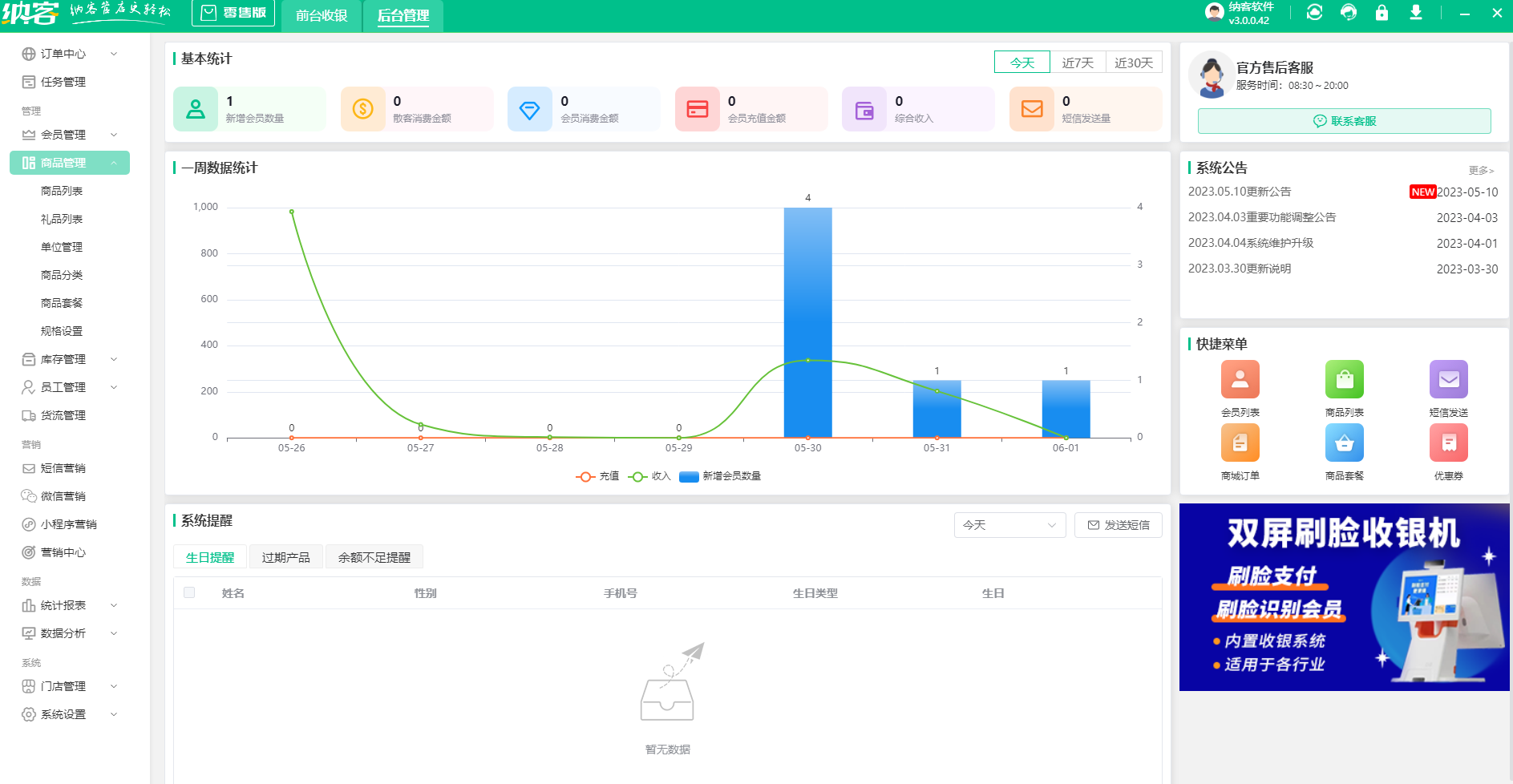Click the 短信发送 shortcut icon
Screen dimensions: 1513x784
pos(1448,379)
